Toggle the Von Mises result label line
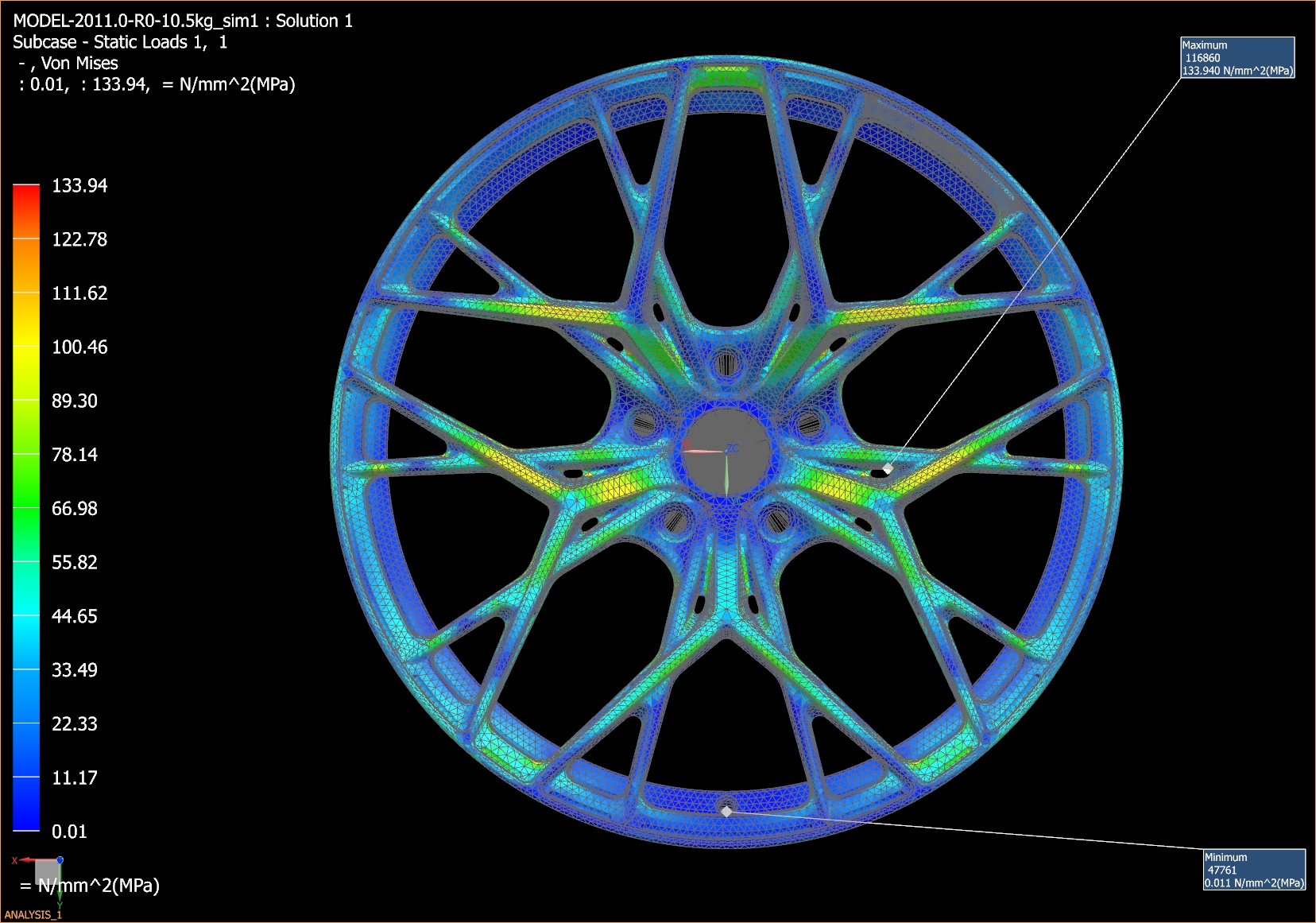 [68, 63]
